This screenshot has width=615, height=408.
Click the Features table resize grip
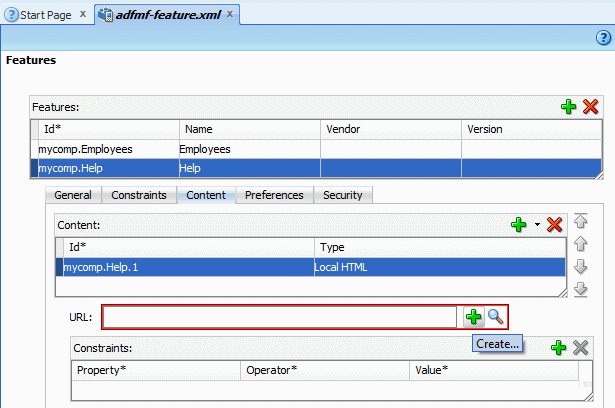[x=599, y=175]
